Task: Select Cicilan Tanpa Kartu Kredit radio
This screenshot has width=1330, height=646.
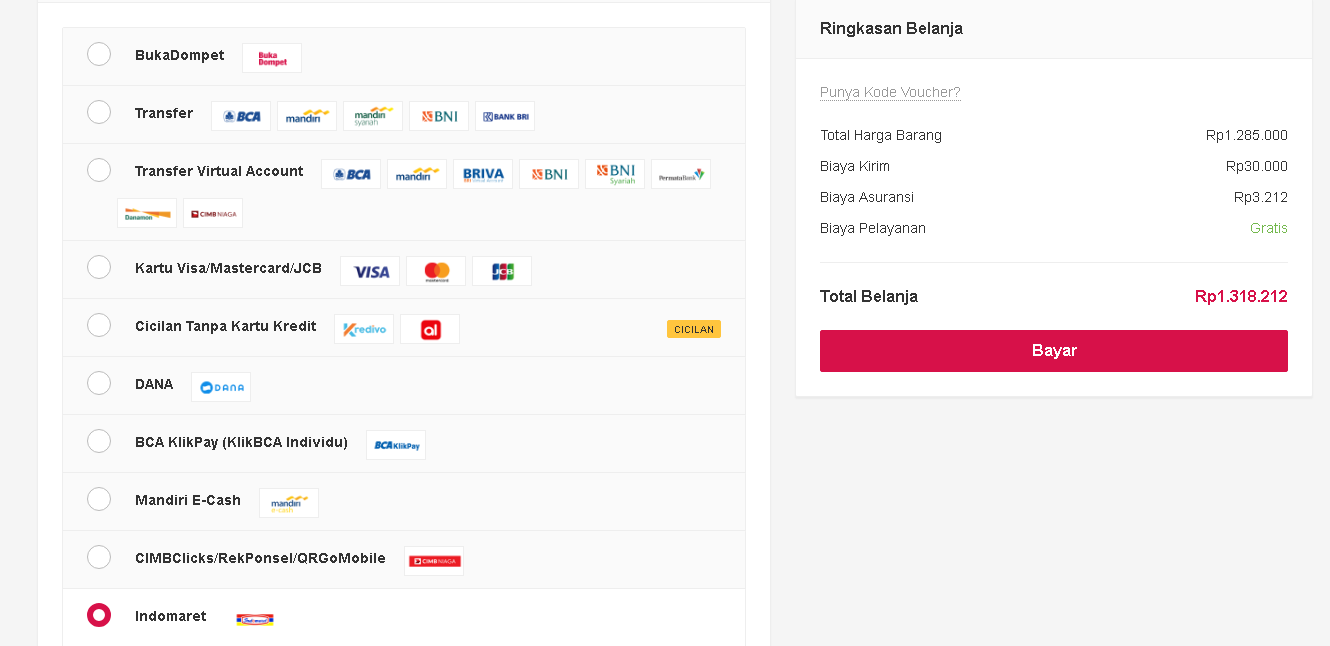Action: coord(99,325)
